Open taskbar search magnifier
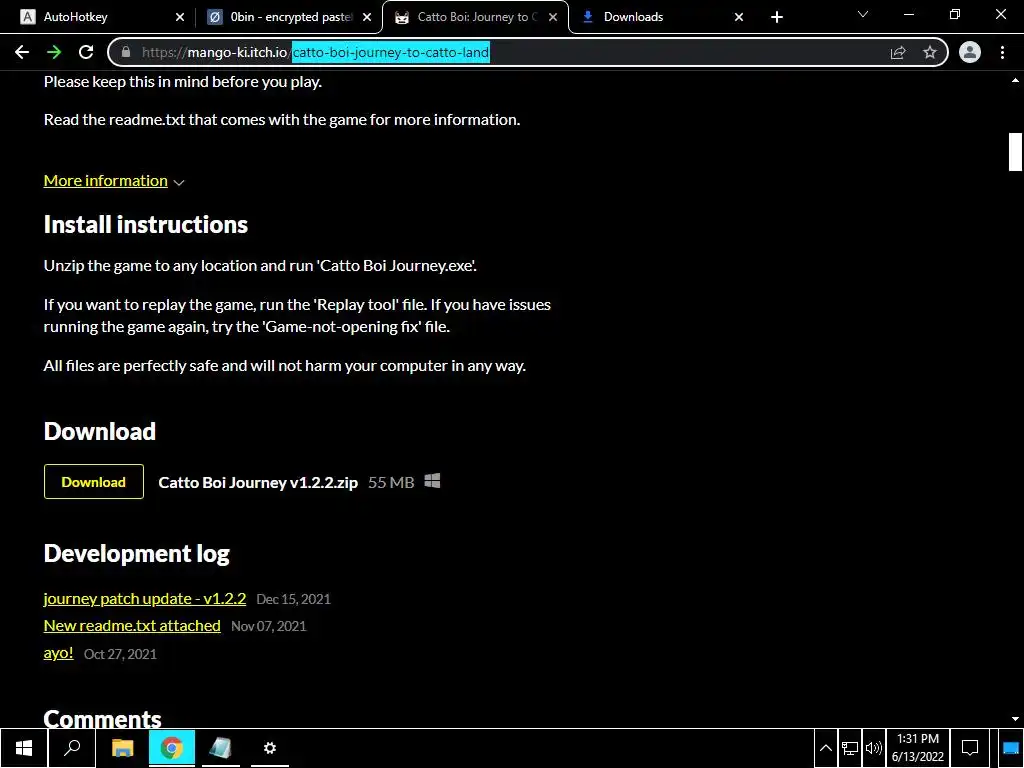Viewport: 1024px width, 768px height. pos(72,748)
